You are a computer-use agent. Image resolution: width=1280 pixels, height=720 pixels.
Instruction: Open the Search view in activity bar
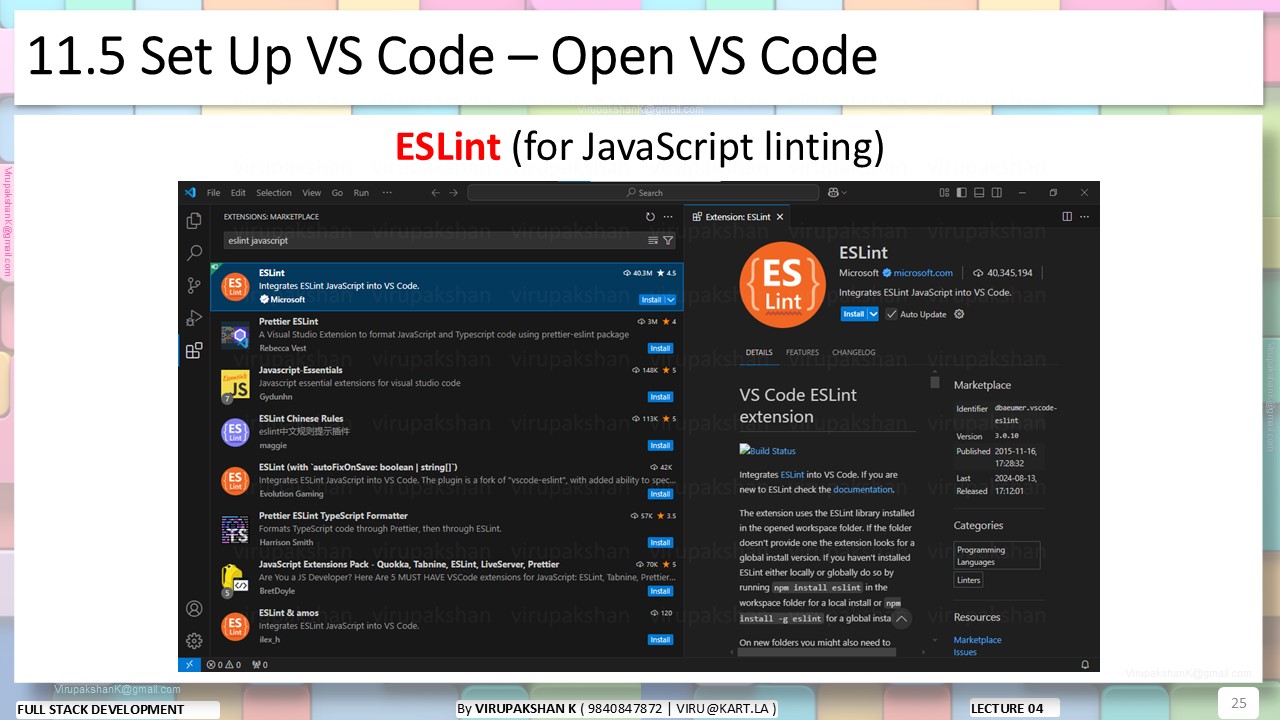tap(194, 253)
